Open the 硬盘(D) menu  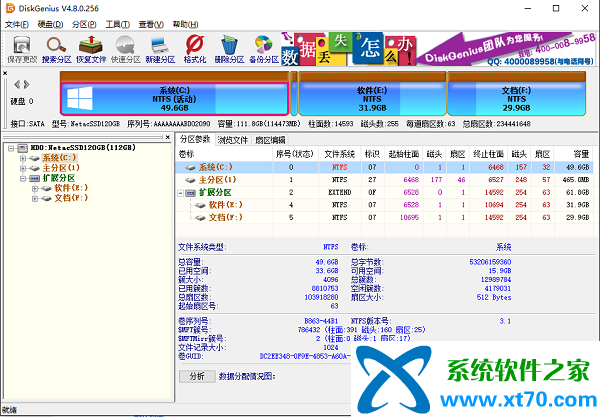coord(50,24)
